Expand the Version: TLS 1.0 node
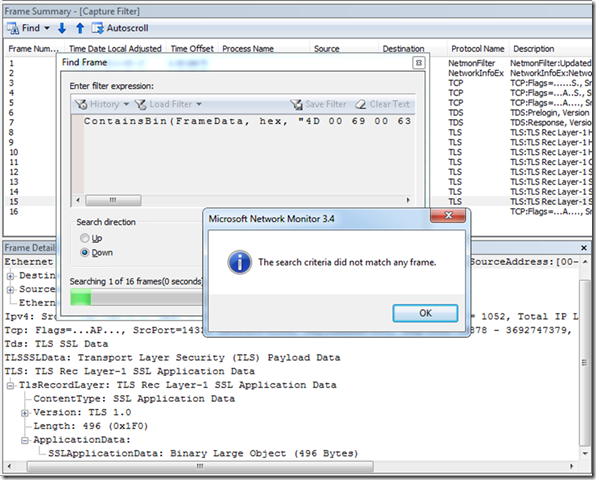596x480 pixels. pyautogui.click(x=25, y=413)
